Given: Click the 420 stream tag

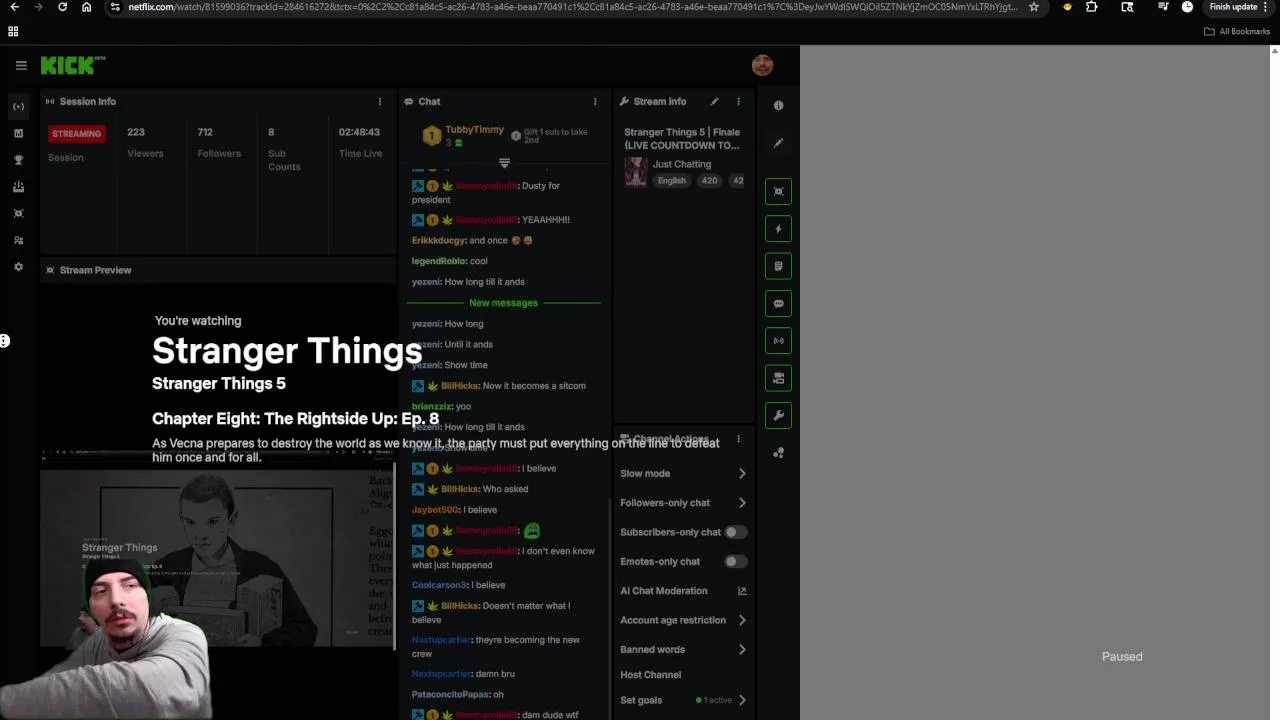Looking at the screenshot, I should (709, 181).
